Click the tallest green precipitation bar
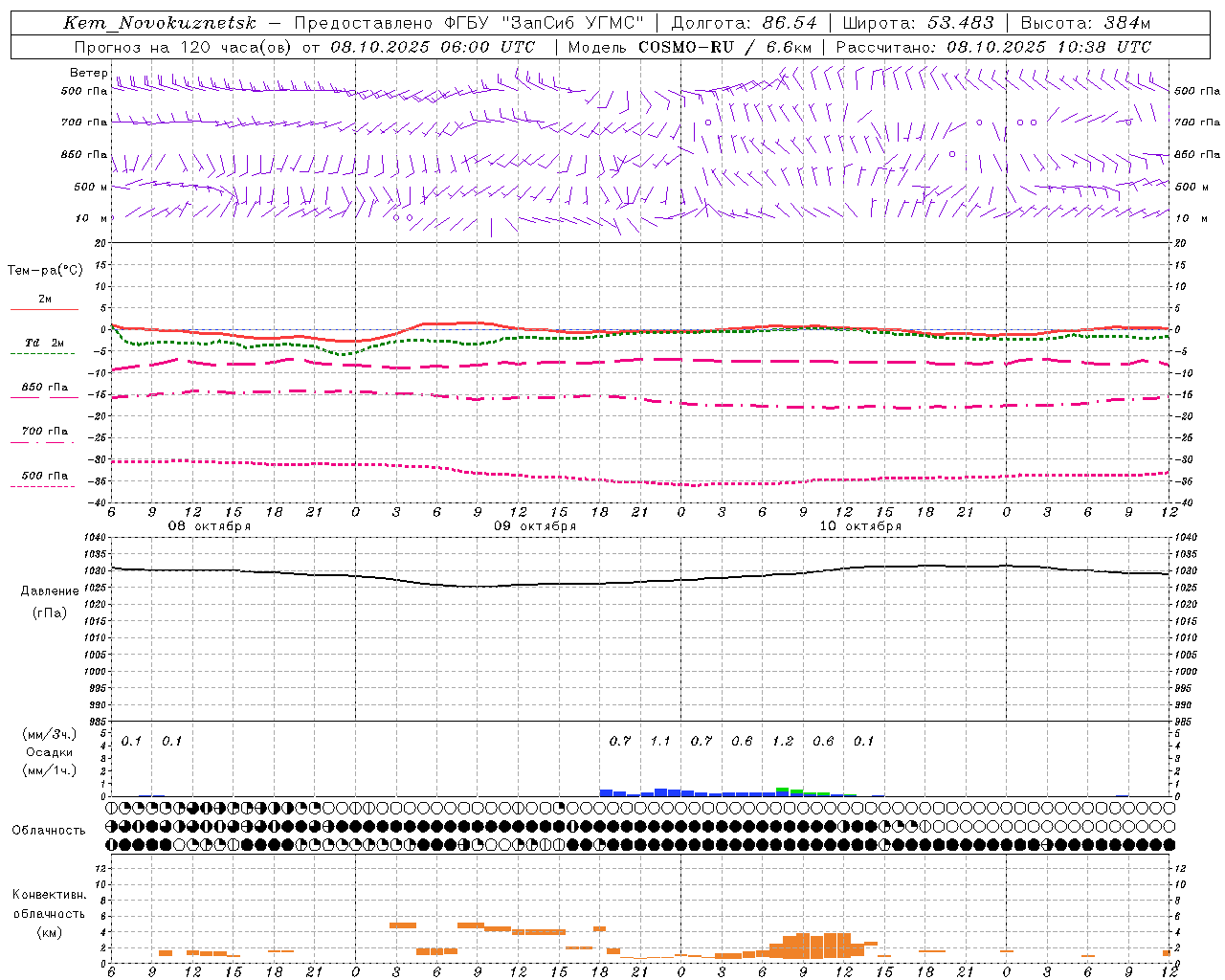 pos(783,791)
